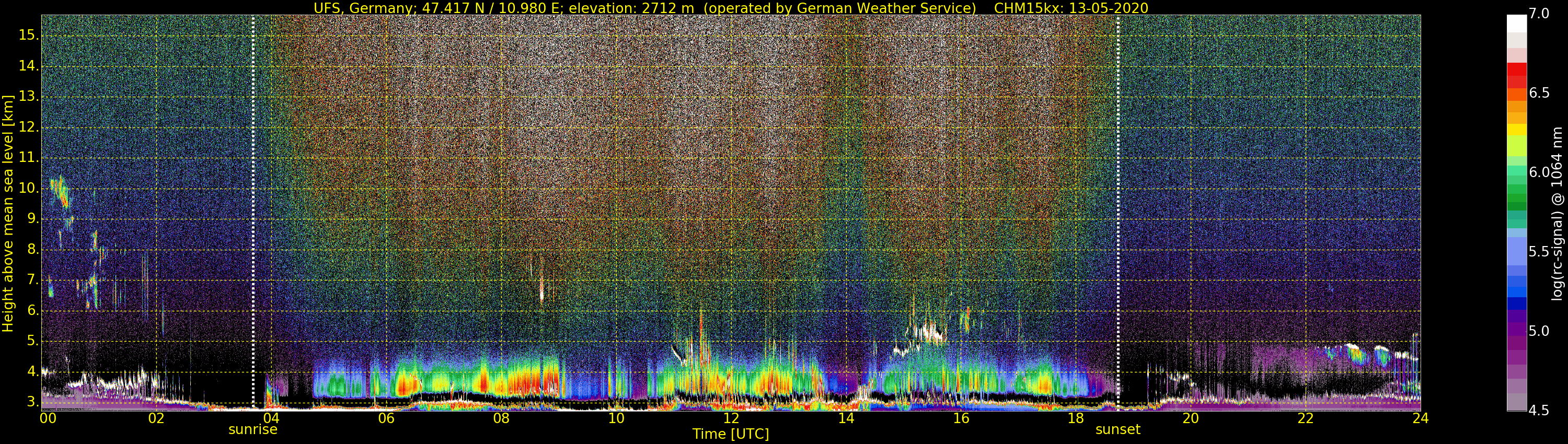Click the 10 km tick on height axis
The width and height of the screenshot is (1568, 444).
28,189
